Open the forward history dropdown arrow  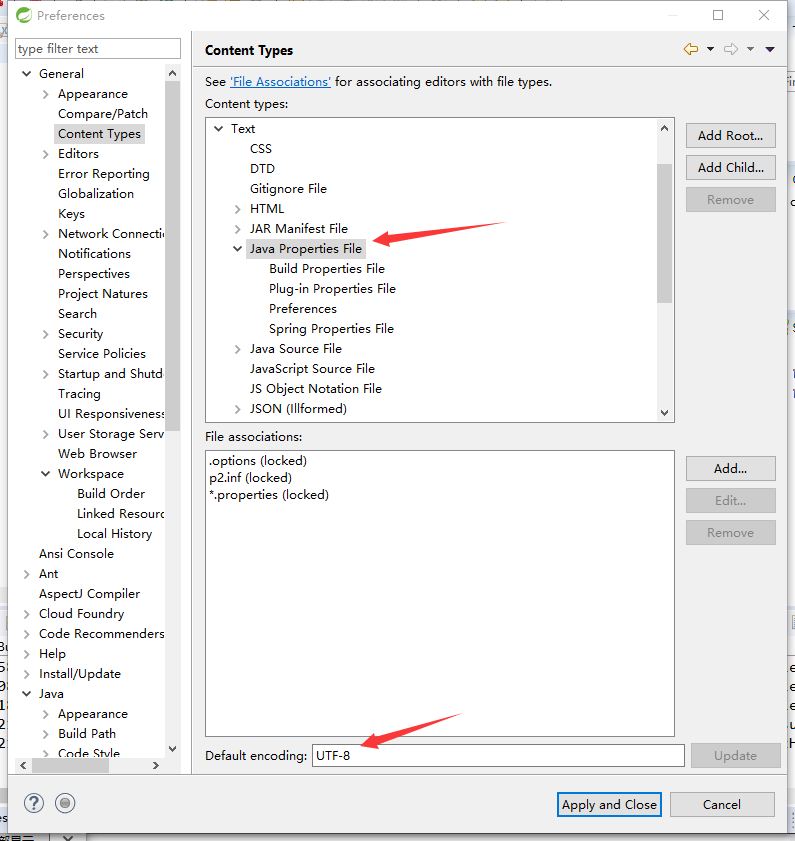point(750,49)
